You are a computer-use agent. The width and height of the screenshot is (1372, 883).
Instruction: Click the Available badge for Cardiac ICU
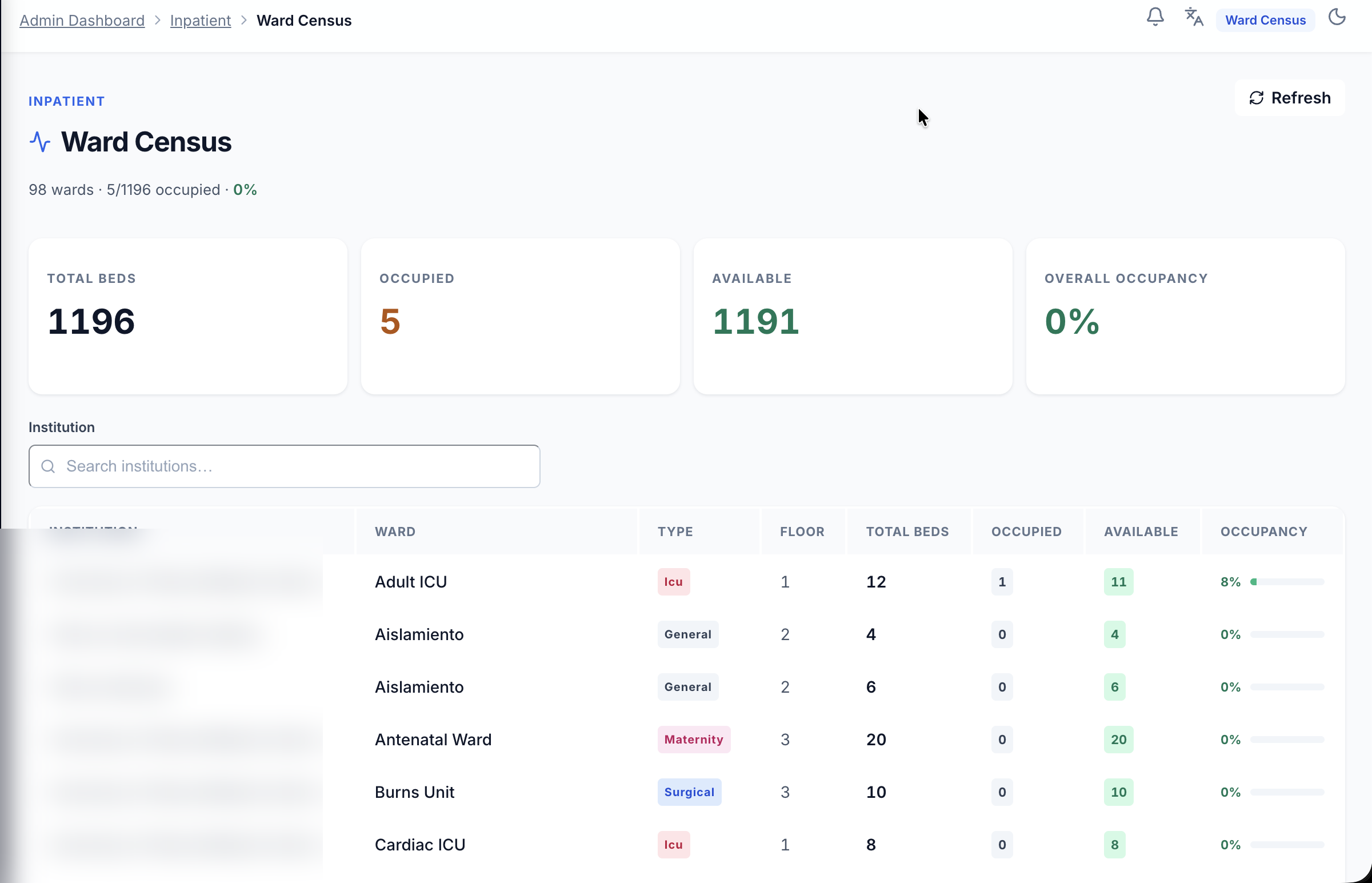pyautogui.click(x=1114, y=845)
